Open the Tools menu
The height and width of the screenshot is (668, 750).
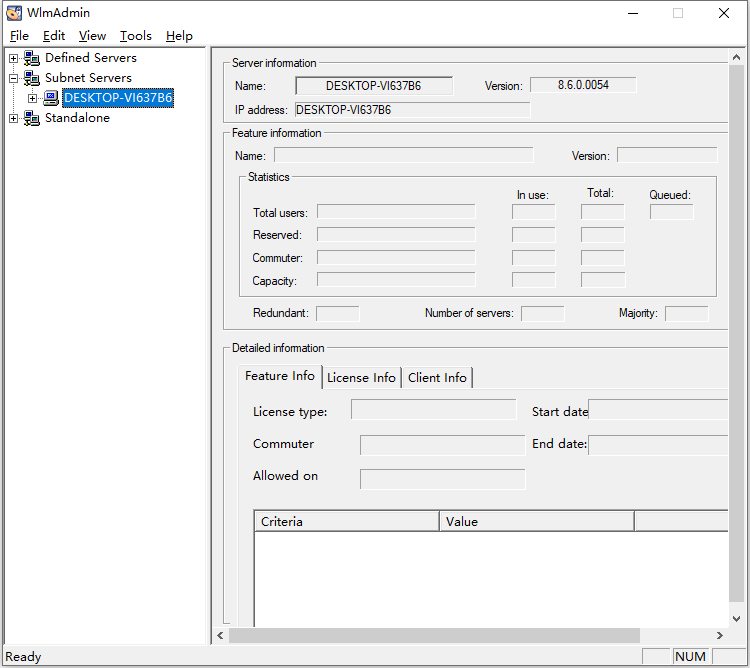pyautogui.click(x=135, y=36)
